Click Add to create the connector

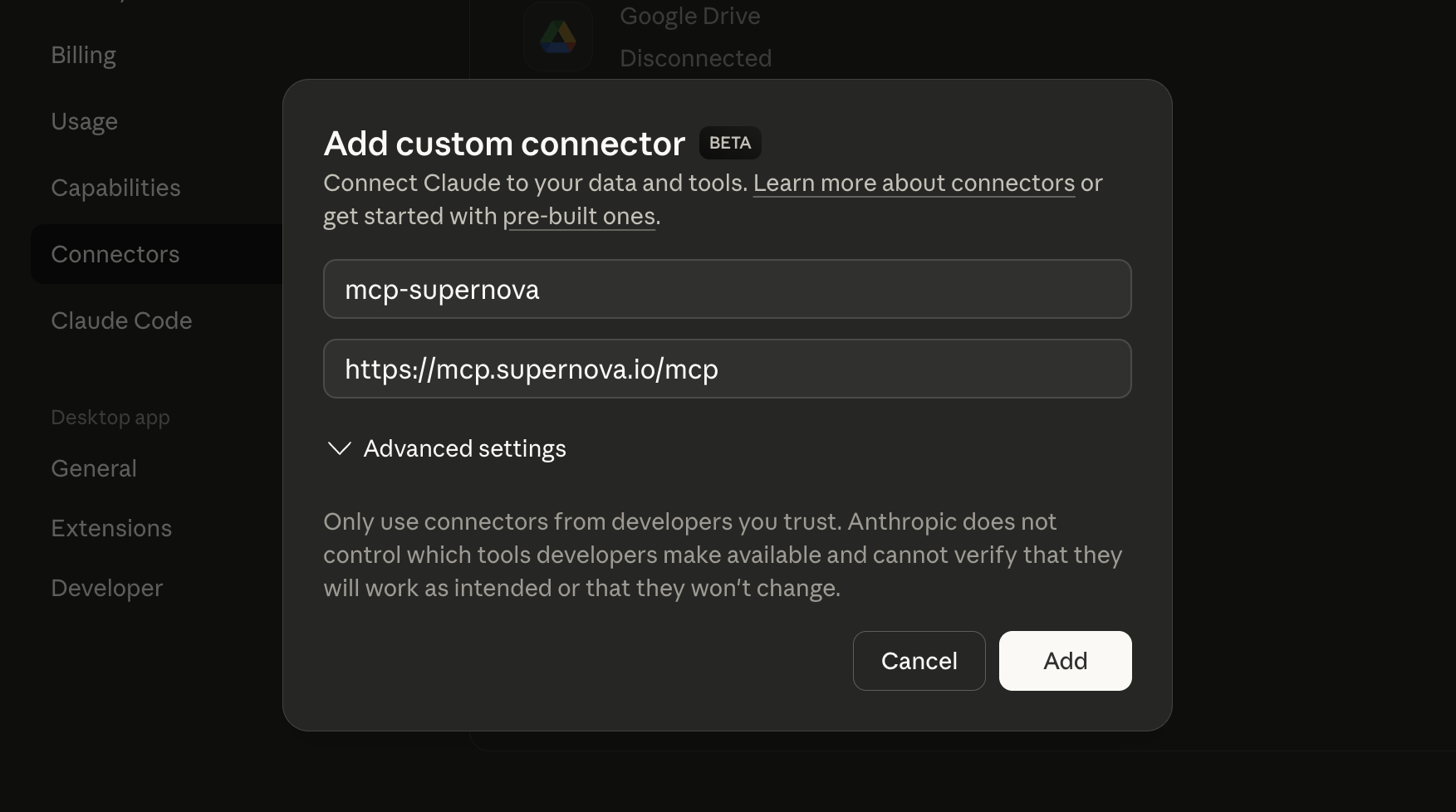click(x=1065, y=661)
